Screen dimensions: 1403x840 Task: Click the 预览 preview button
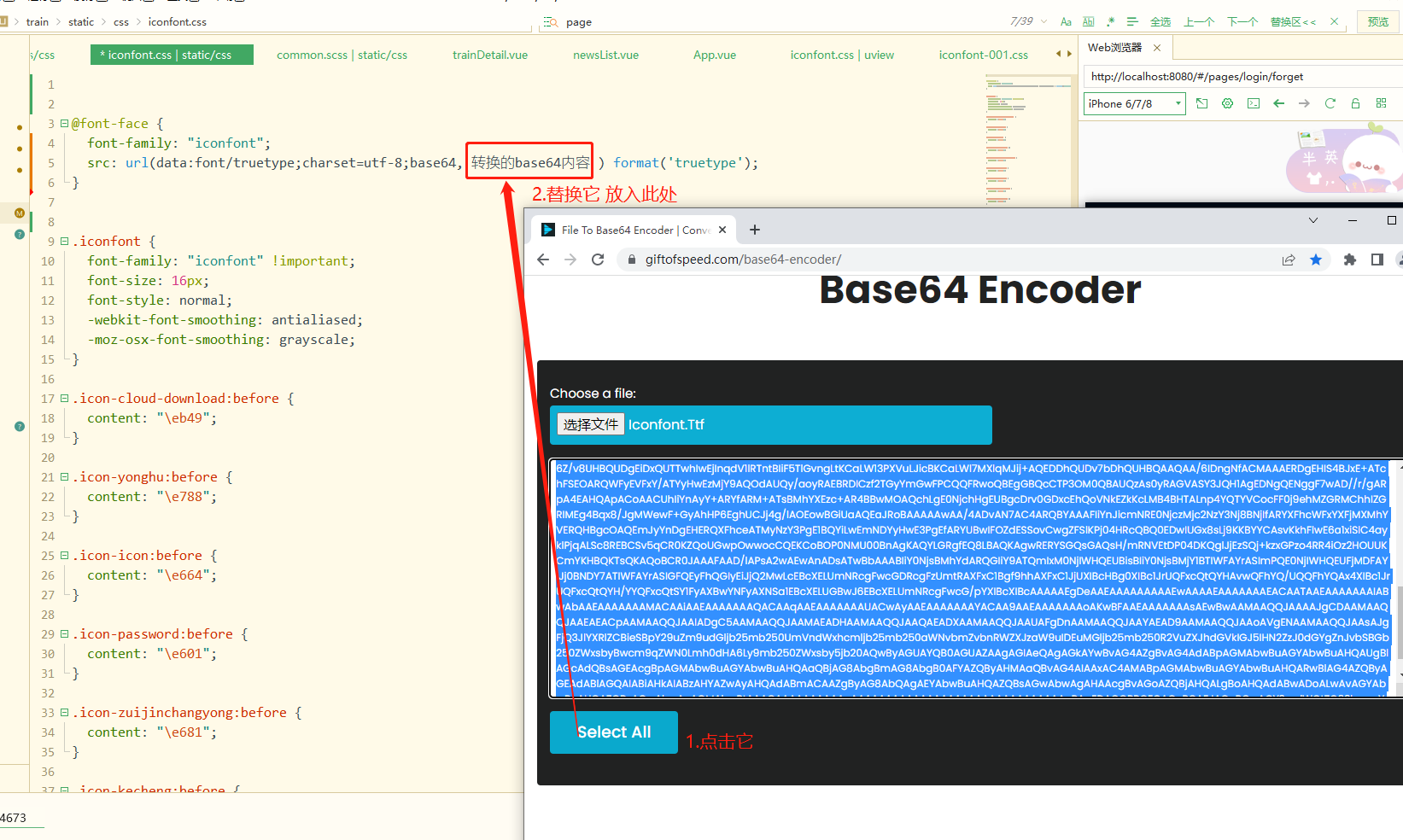1377,22
